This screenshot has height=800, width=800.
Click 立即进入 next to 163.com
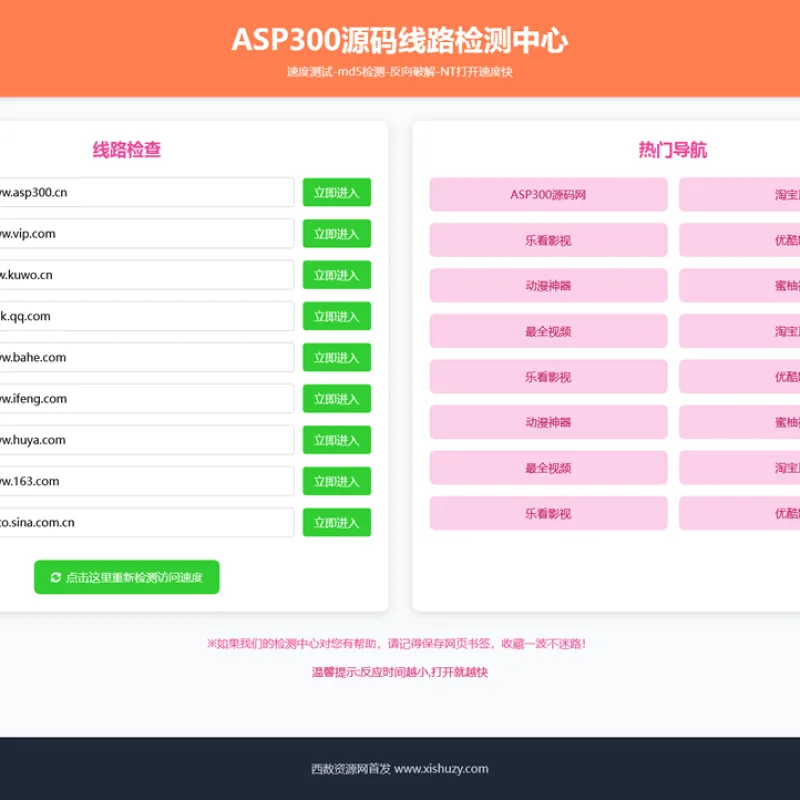tap(337, 481)
